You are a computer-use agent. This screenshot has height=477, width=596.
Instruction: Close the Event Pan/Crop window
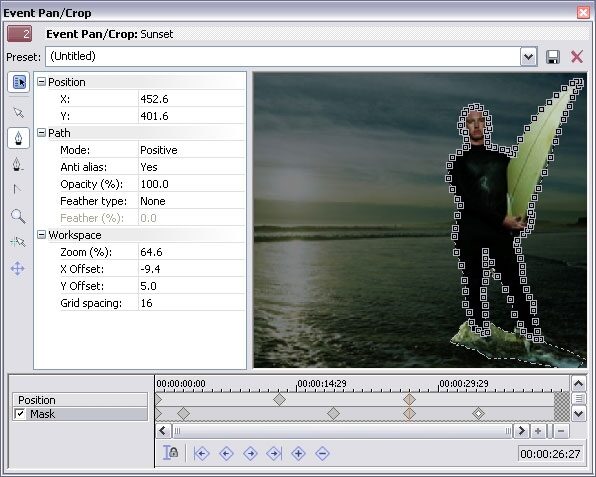[583, 13]
